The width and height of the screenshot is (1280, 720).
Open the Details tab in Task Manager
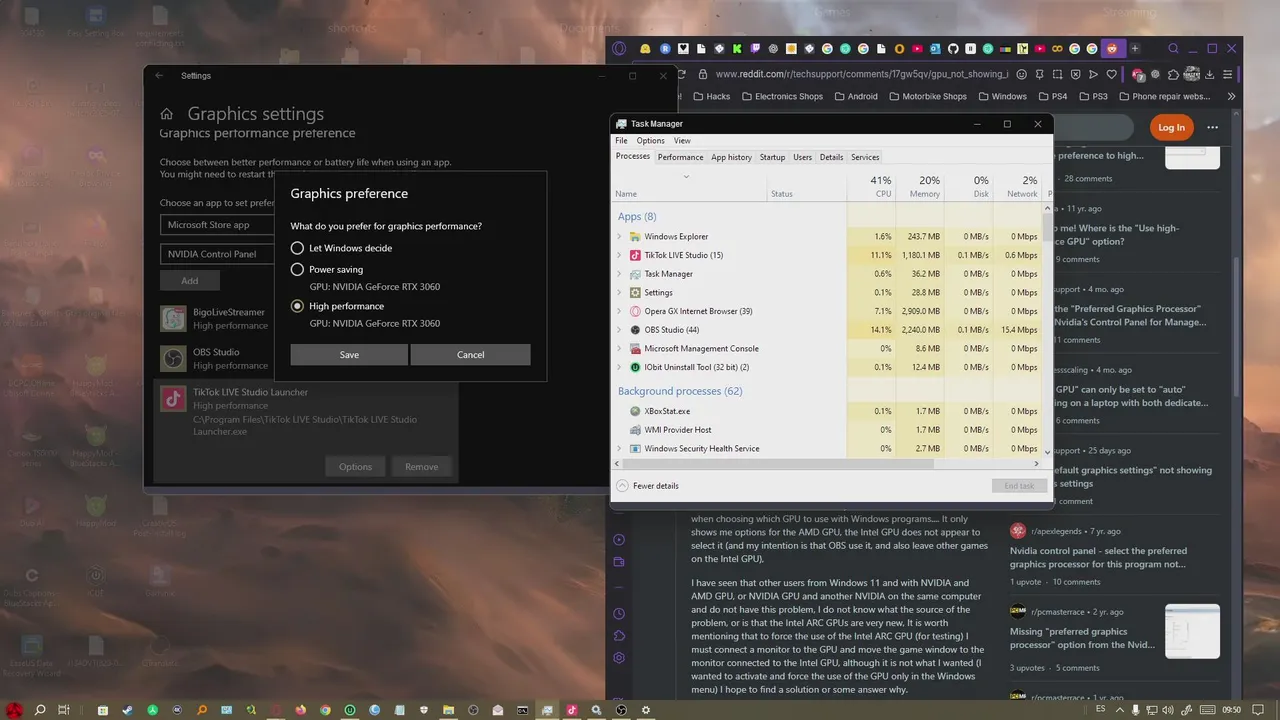click(x=831, y=157)
